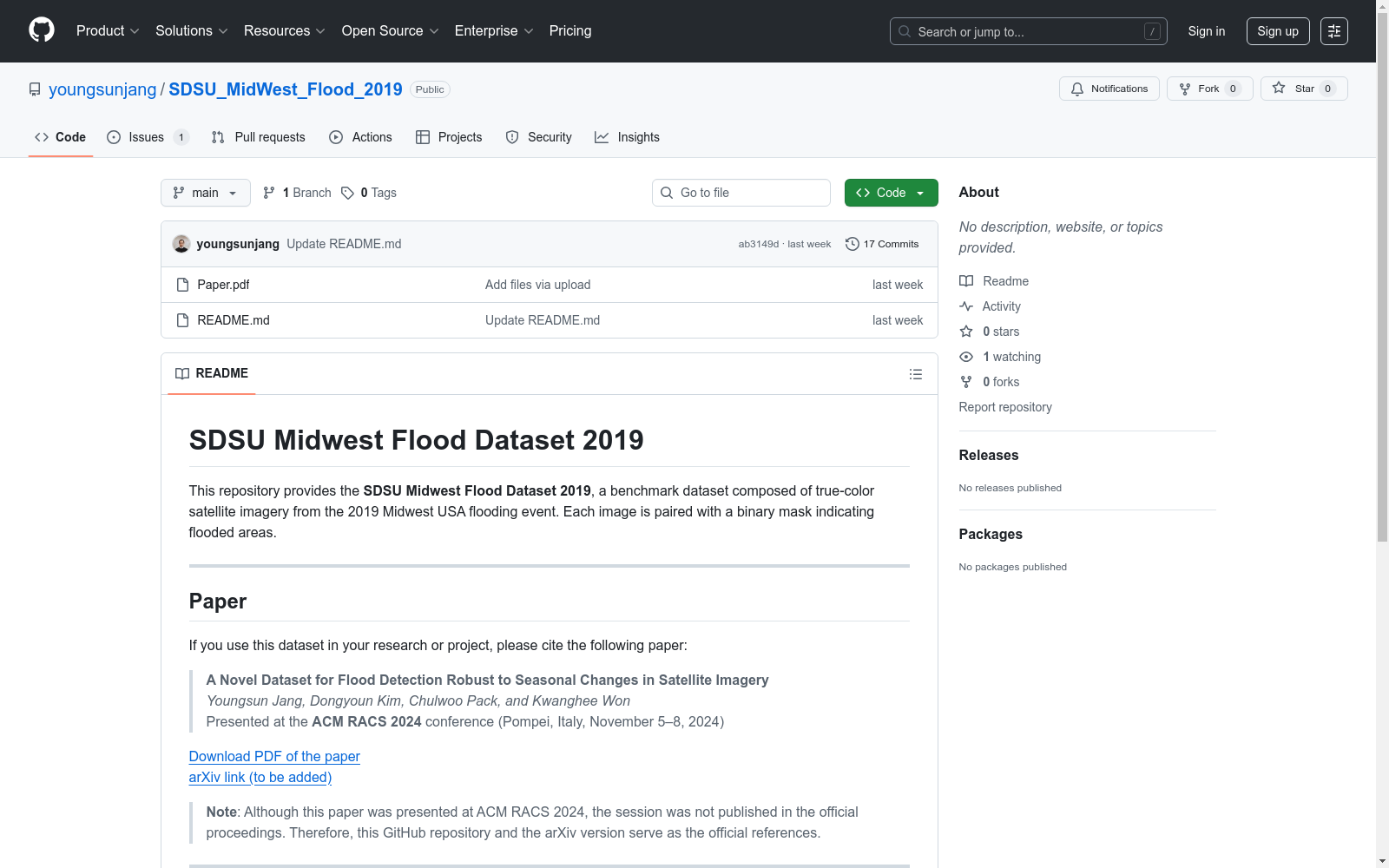Open the Projects tab
The width and height of the screenshot is (1389, 868).
(449, 137)
